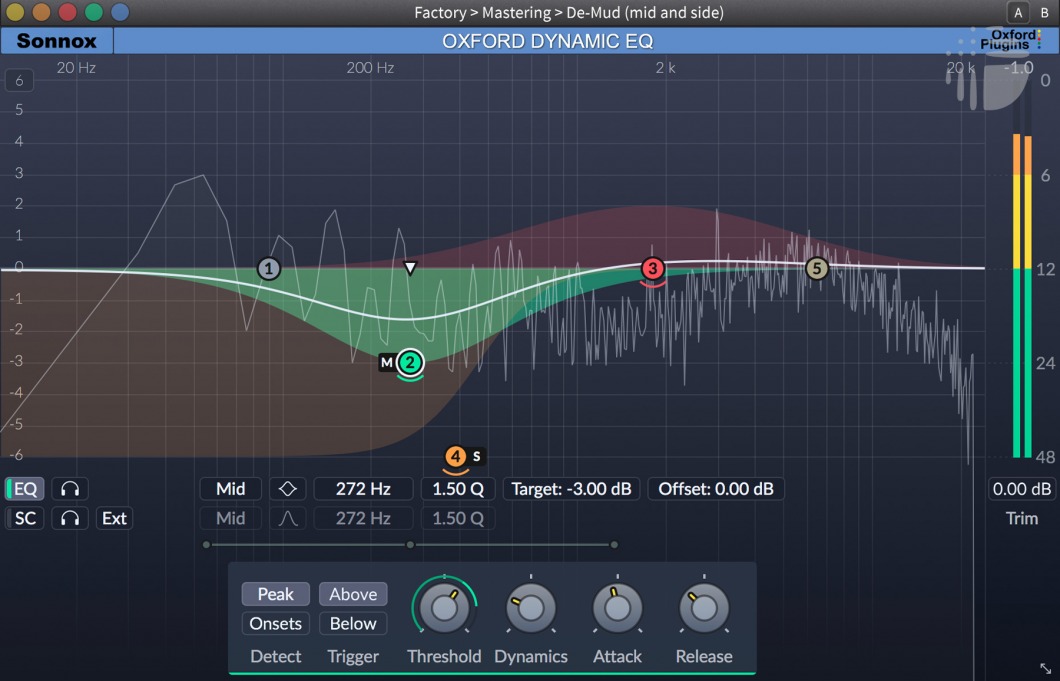The image size is (1060, 681).
Task: Click the Sonnox logo button
Action: (57, 41)
